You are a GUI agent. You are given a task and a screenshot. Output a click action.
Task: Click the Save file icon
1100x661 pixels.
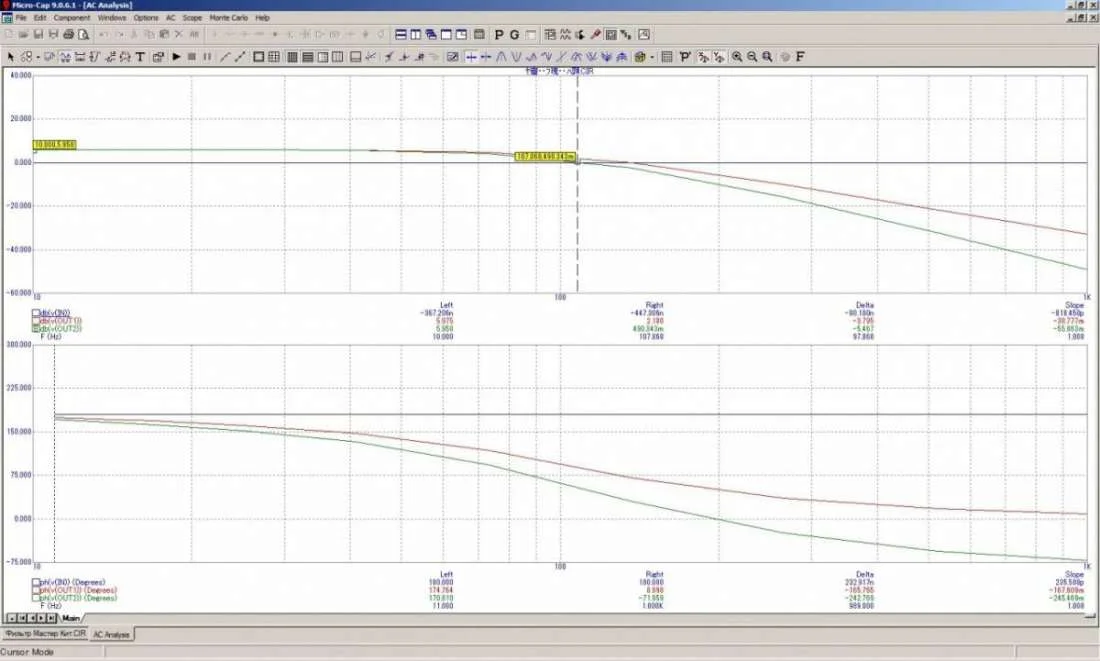38,34
